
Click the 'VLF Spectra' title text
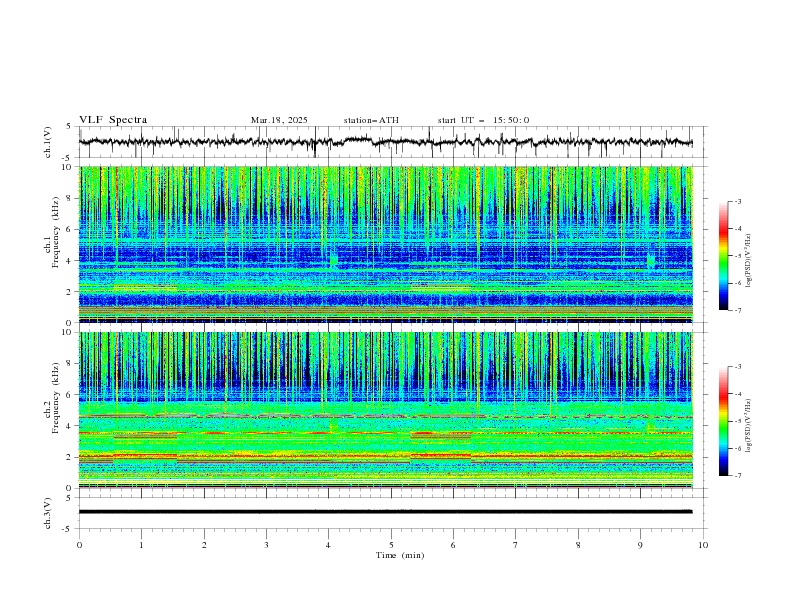click(113, 120)
